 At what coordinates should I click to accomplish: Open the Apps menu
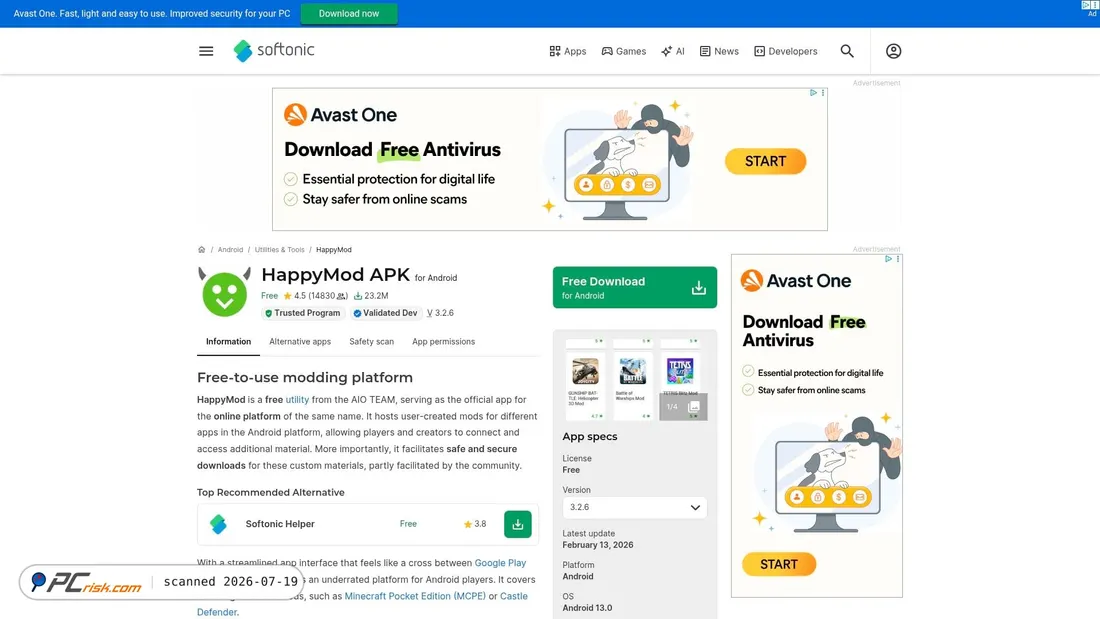click(x=568, y=51)
